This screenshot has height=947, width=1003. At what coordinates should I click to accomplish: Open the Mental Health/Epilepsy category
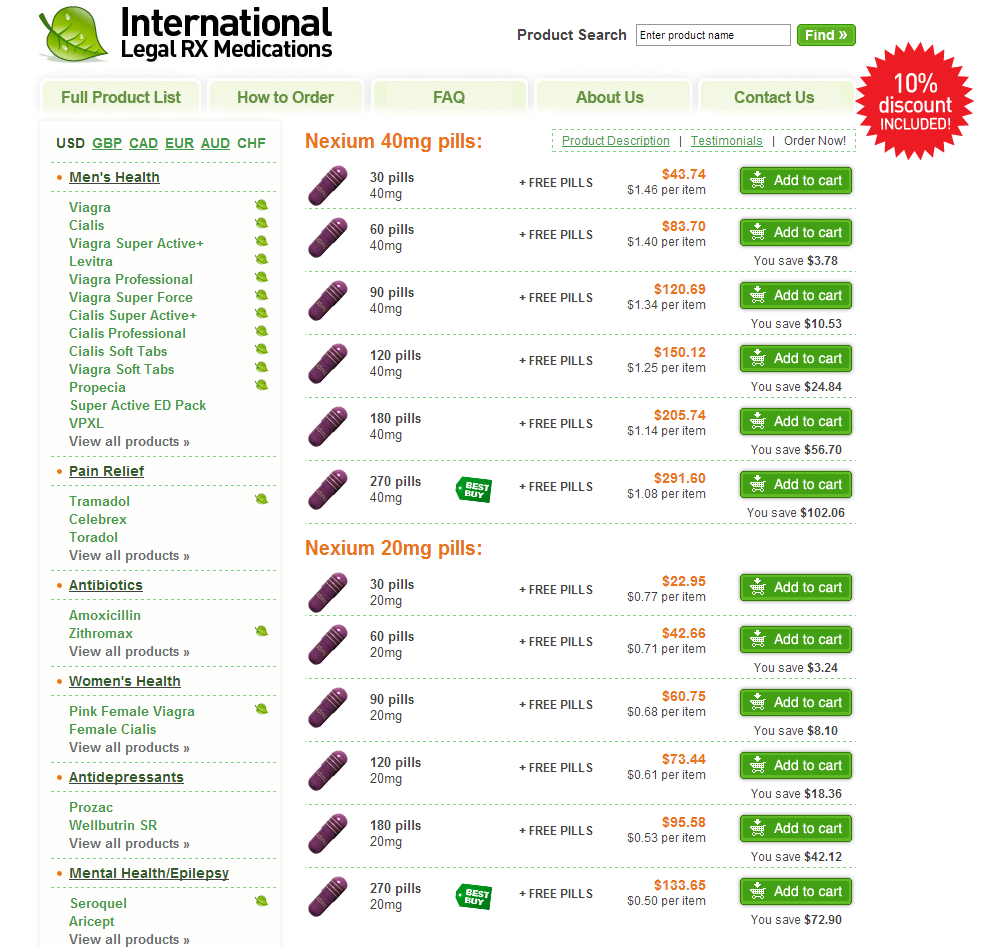tap(148, 873)
